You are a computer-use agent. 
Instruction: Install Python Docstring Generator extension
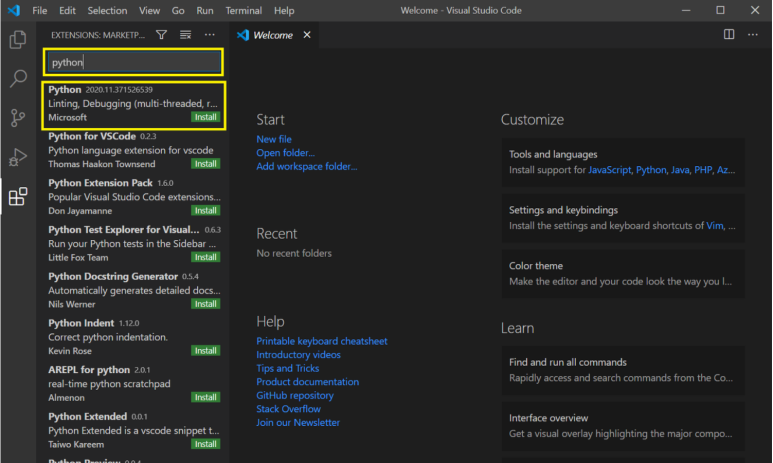205,304
